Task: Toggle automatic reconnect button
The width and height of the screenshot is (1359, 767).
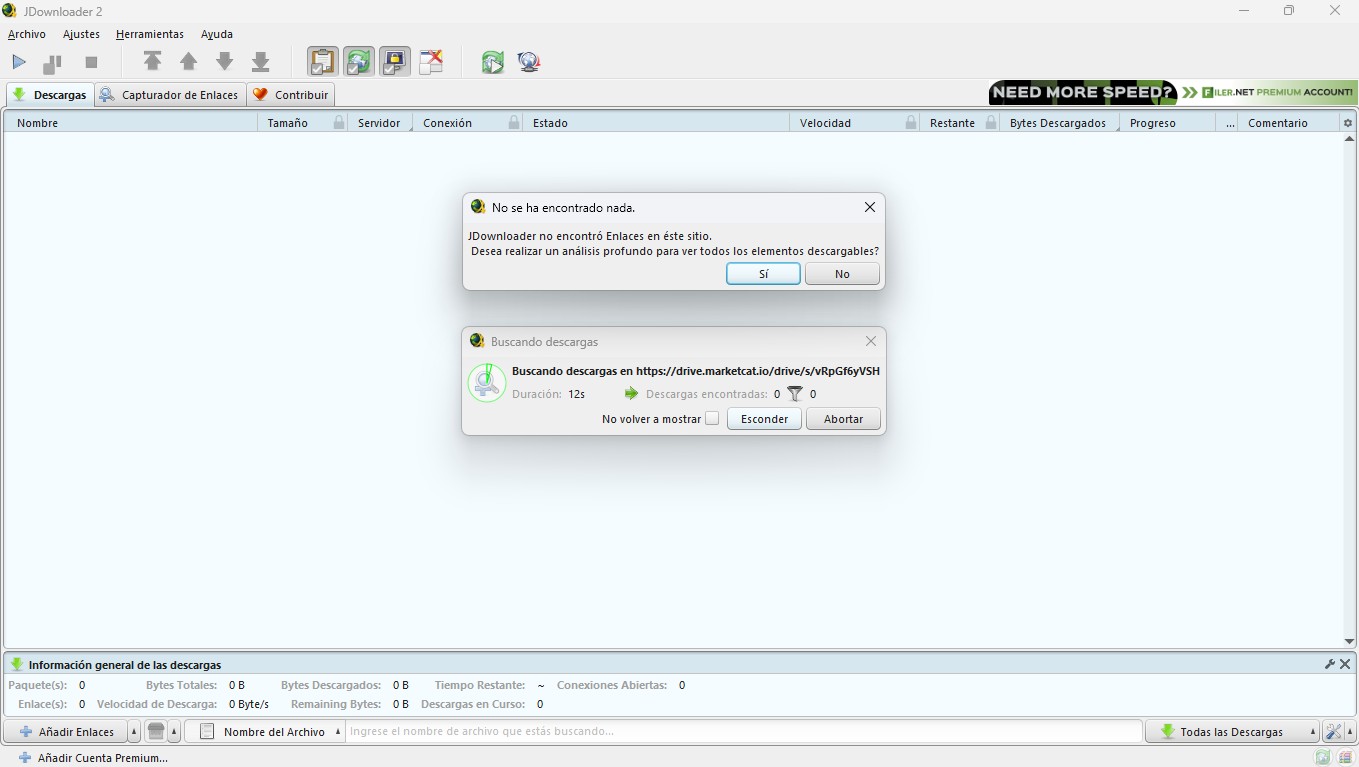Action: pos(358,62)
